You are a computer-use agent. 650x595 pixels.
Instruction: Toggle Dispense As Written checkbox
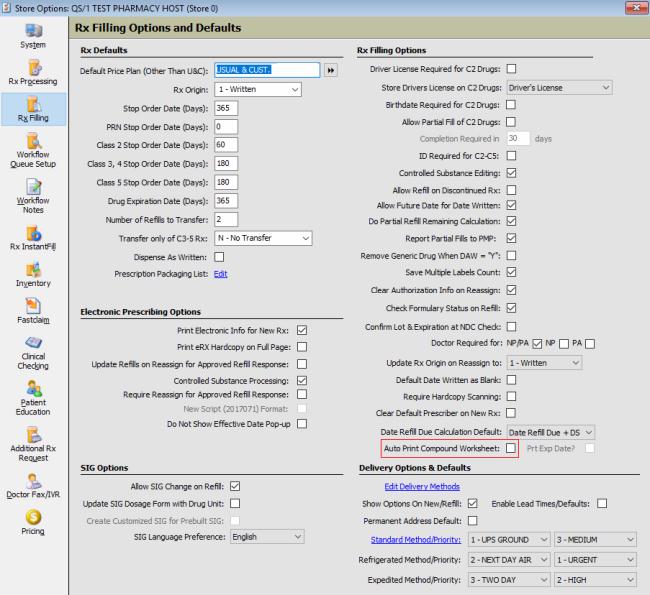coord(219,257)
